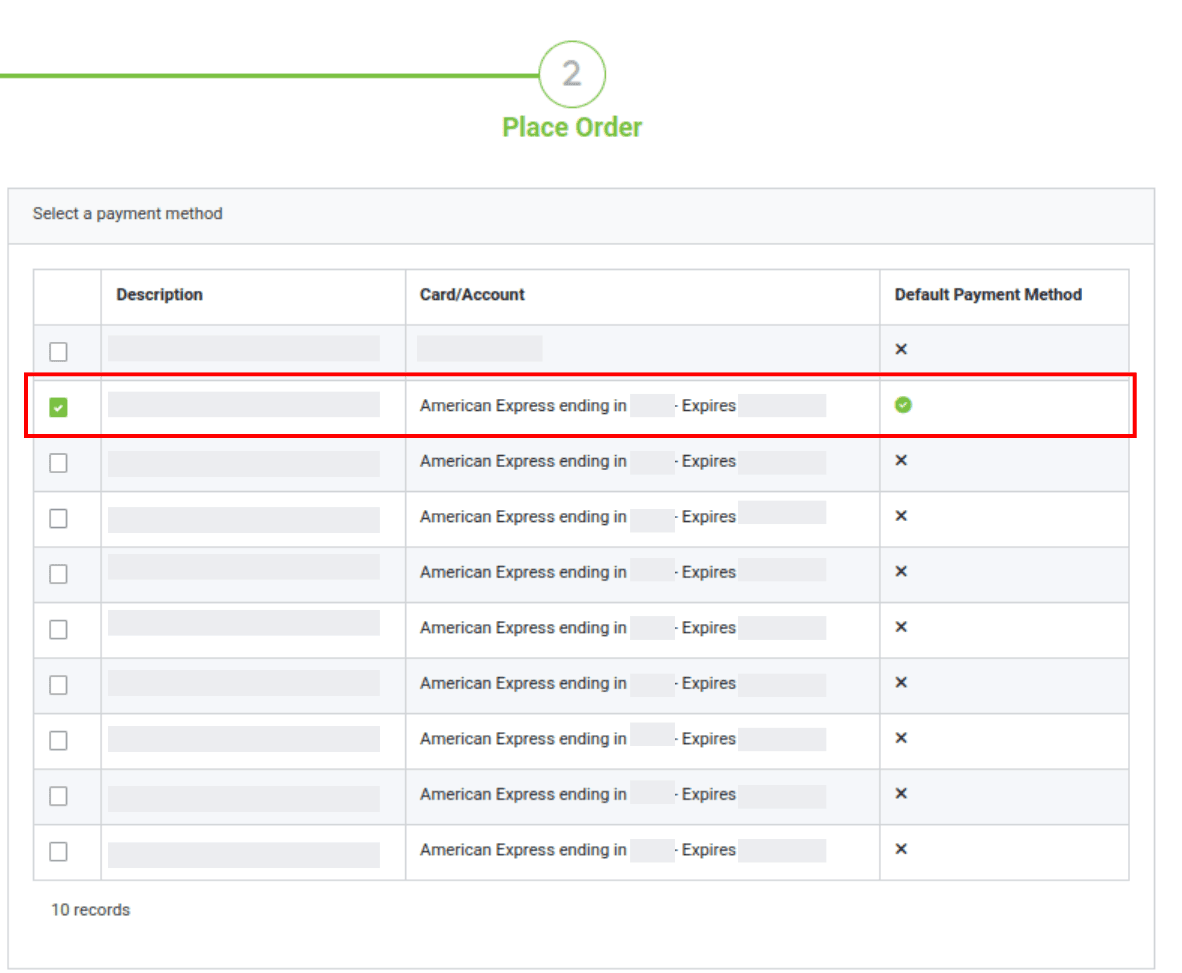Click the X default icon in ninth row
Screen dimensions: 1182x973
point(901,794)
